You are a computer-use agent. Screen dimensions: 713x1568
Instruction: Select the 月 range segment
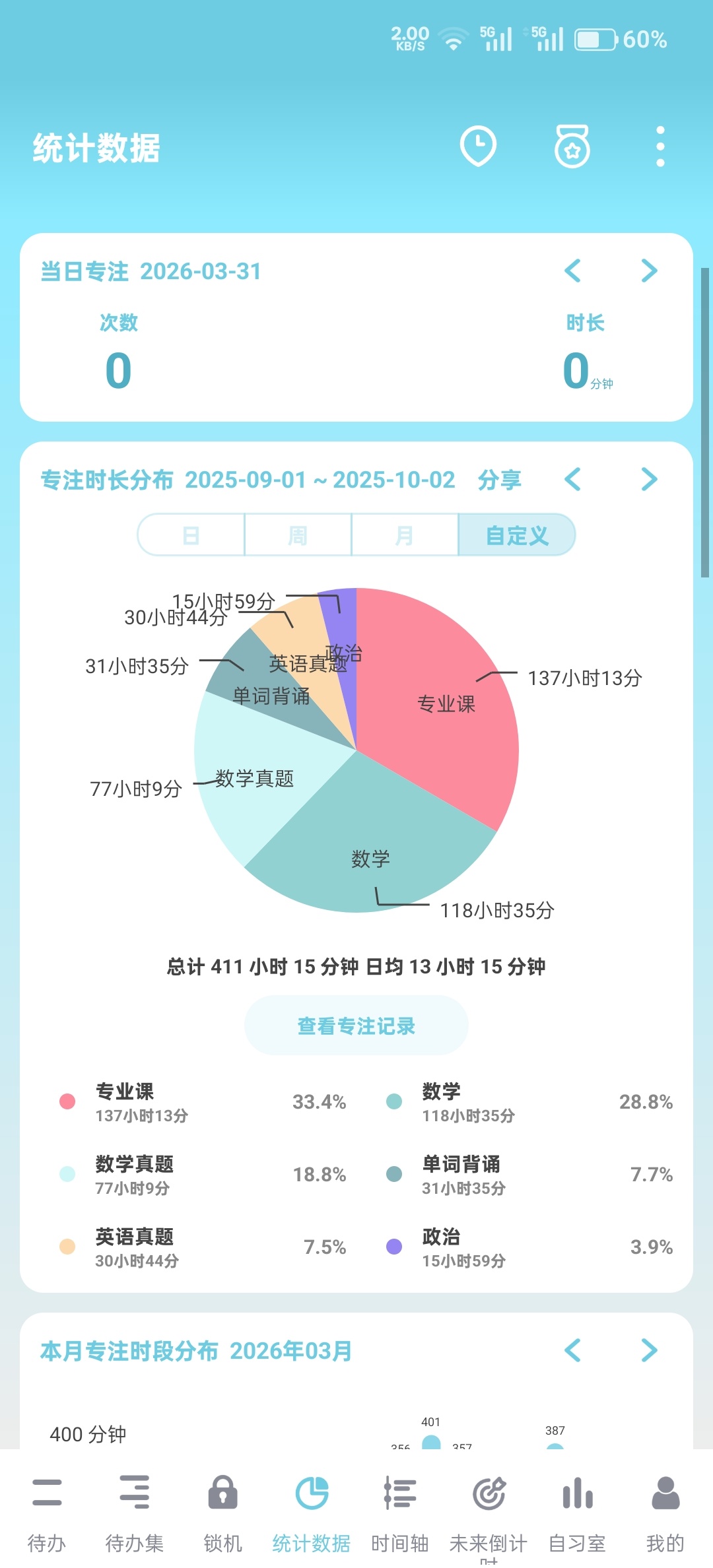point(405,535)
